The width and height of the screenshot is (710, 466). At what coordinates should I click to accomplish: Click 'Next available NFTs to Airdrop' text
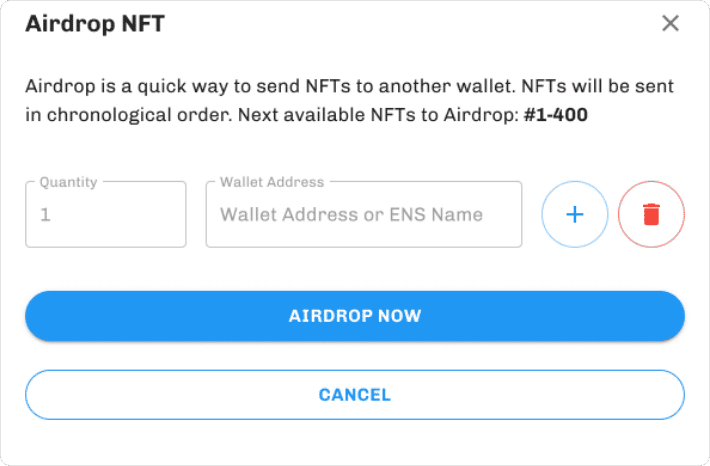coord(376,115)
